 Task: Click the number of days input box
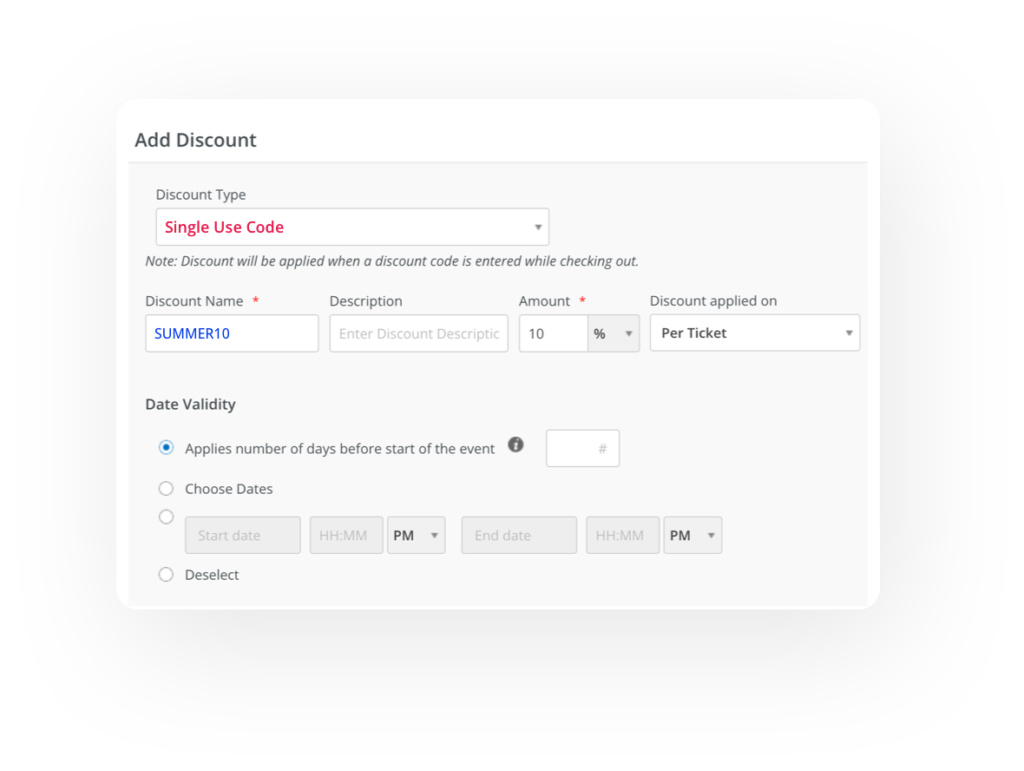582,449
